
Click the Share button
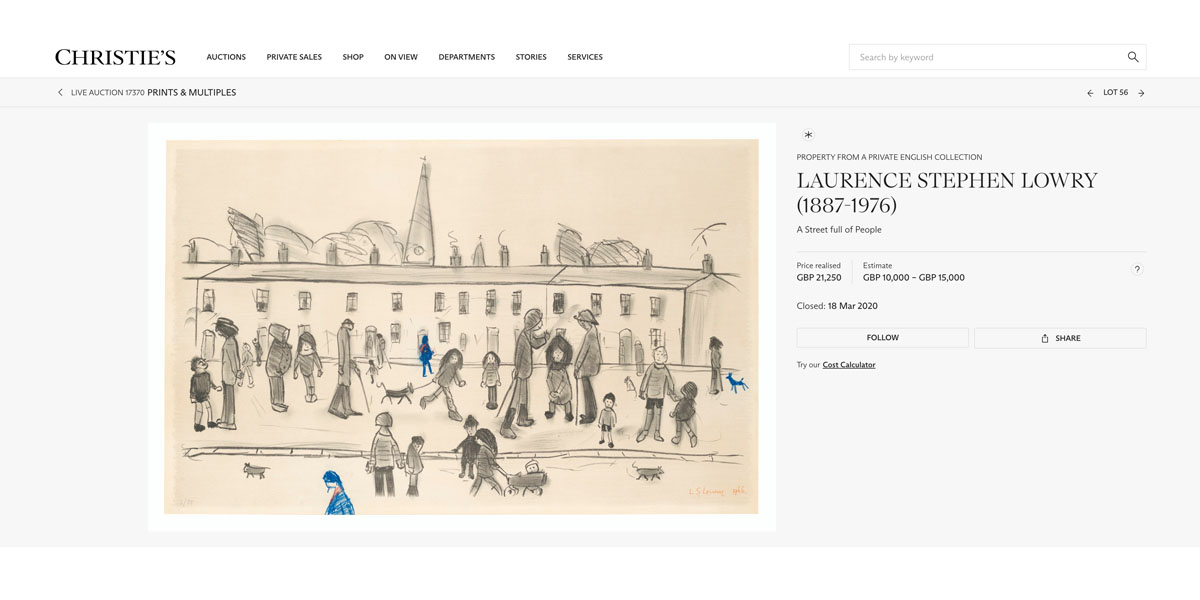[x=1060, y=338]
